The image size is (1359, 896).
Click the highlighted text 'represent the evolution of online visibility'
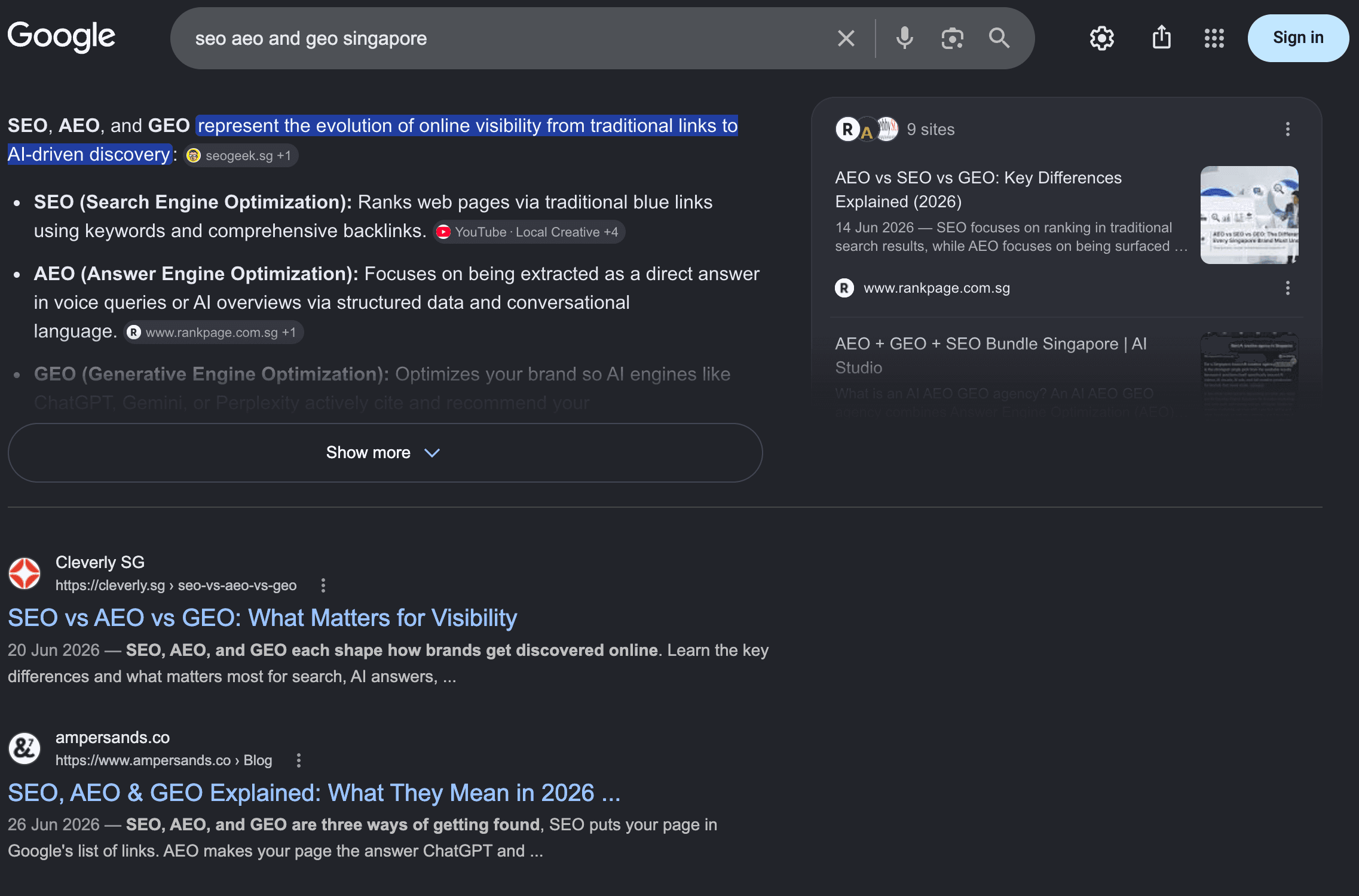[x=369, y=125]
